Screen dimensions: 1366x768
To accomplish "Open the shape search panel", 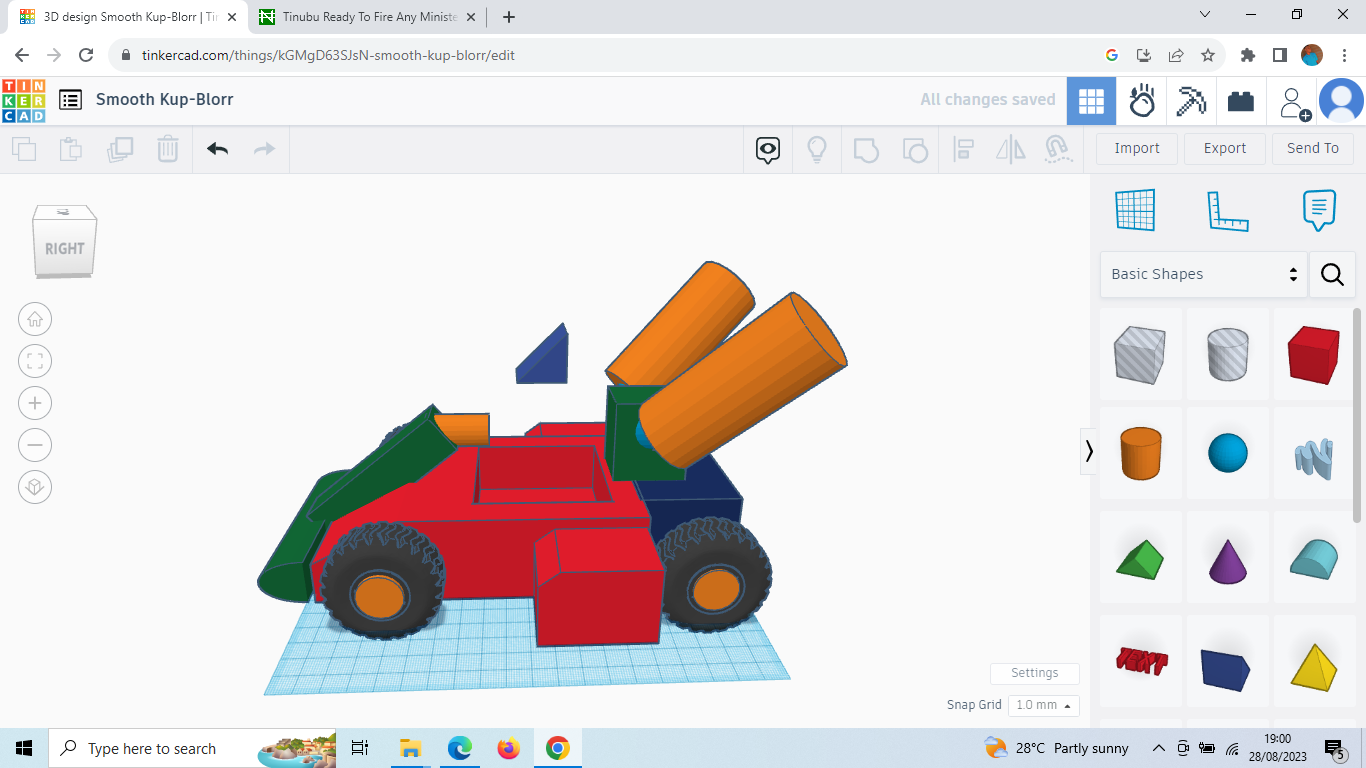I will click(1332, 274).
